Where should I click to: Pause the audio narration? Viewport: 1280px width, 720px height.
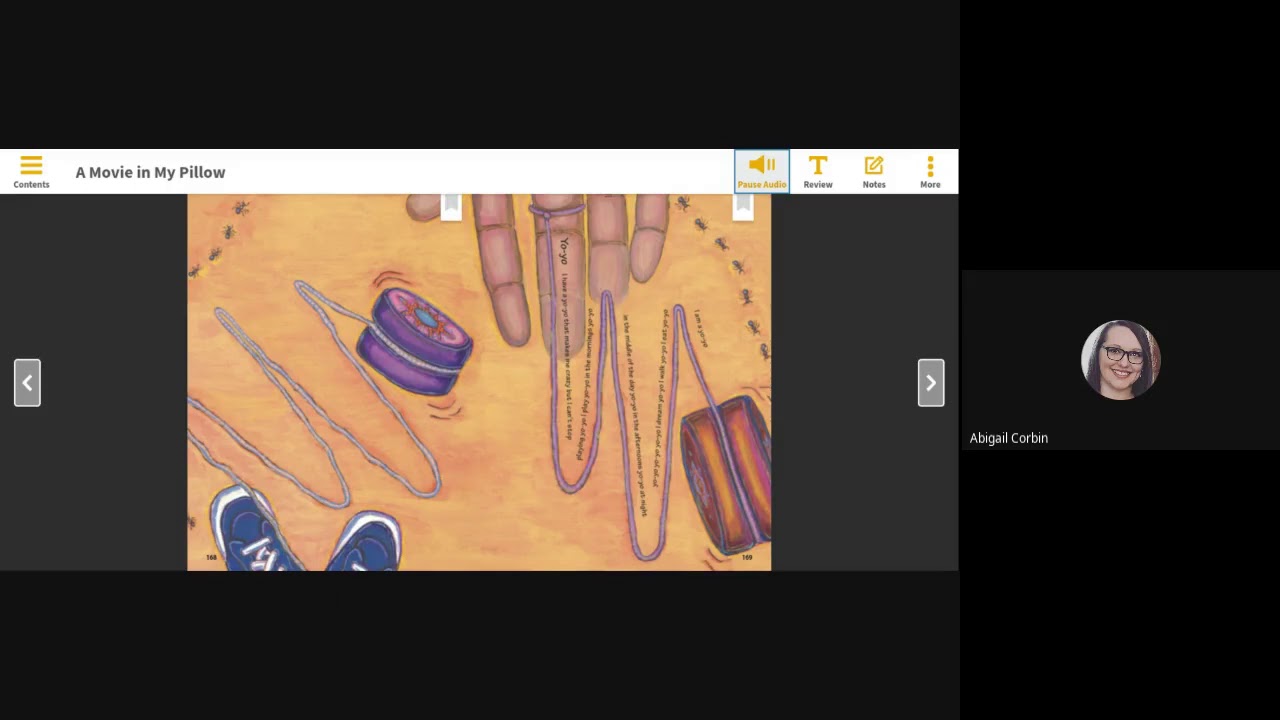[762, 171]
